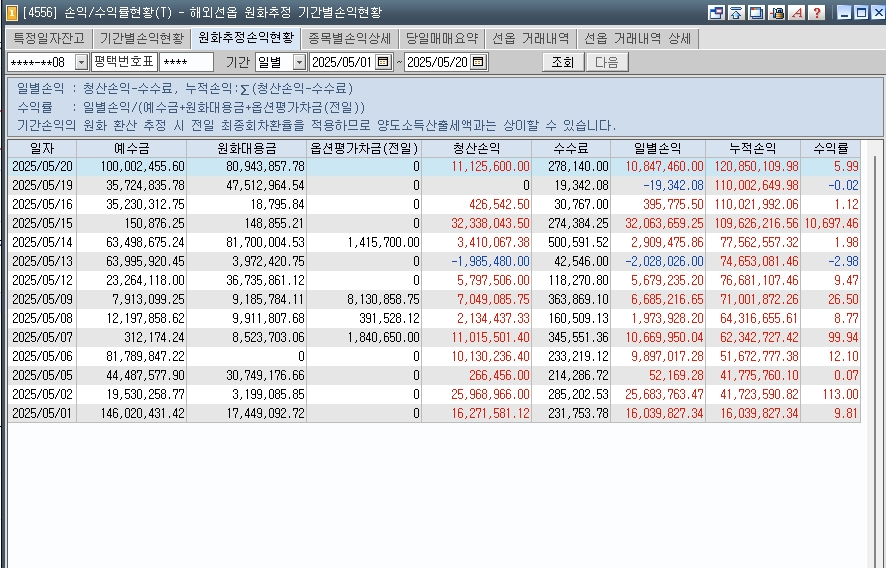Click the orange '1' icon beside [4556]
Image resolution: width=886 pixels, height=568 pixels.
point(11,12)
